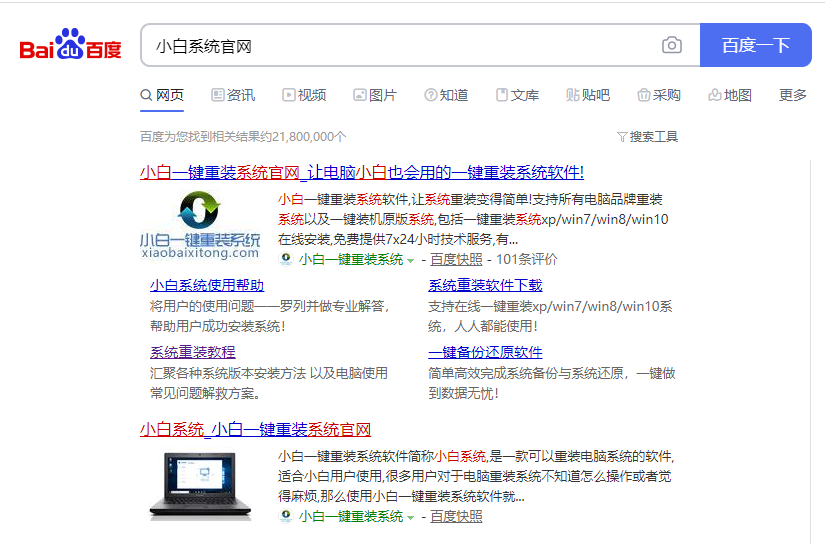The image size is (825, 544).
Task: Go to the 贴吧 tab
Action: coord(588,95)
